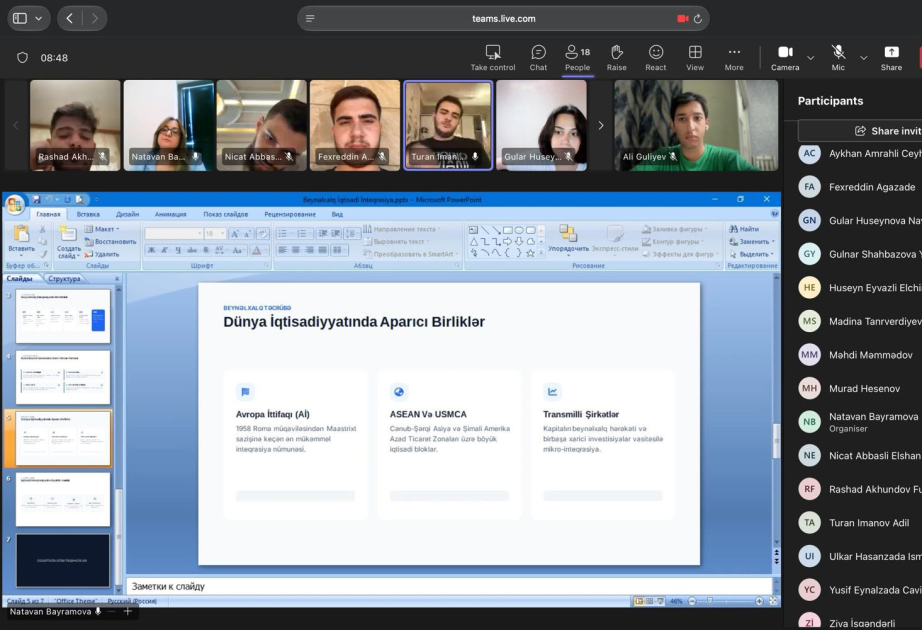Click the Вставить paste icon
Screen dimensions: 922x630
[x=21, y=234]
